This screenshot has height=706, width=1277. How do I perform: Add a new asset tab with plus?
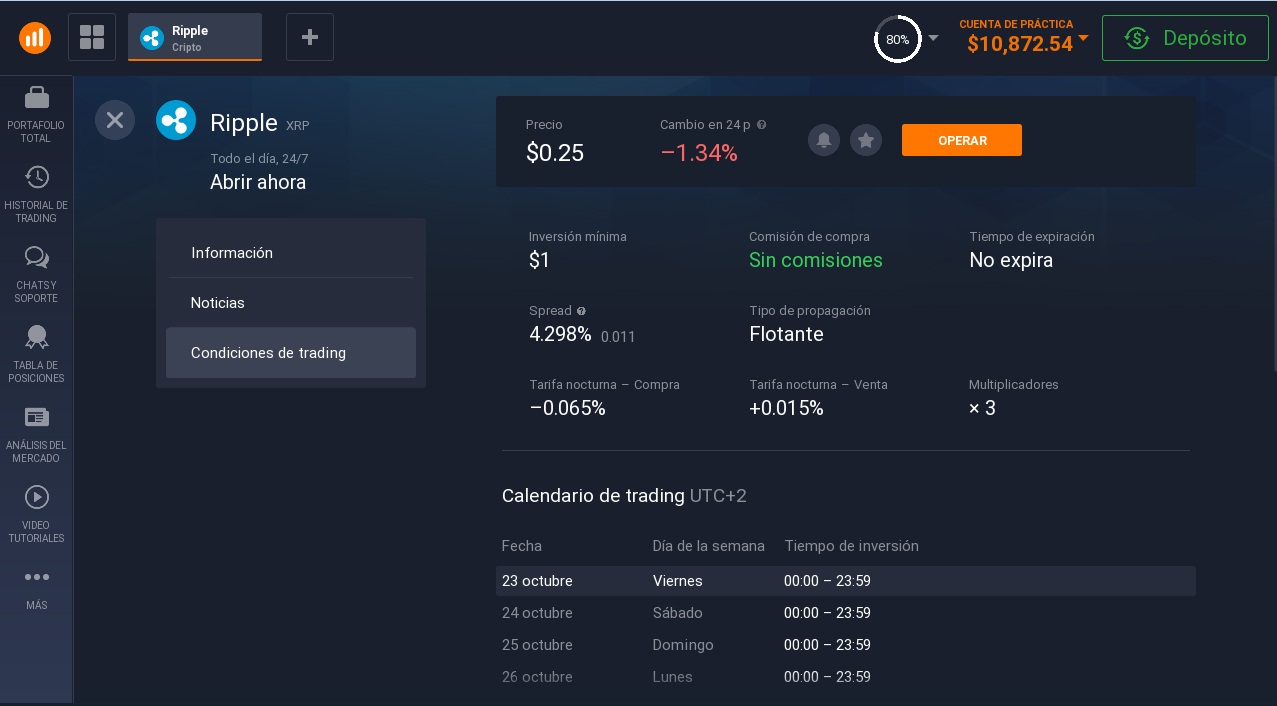310,37
